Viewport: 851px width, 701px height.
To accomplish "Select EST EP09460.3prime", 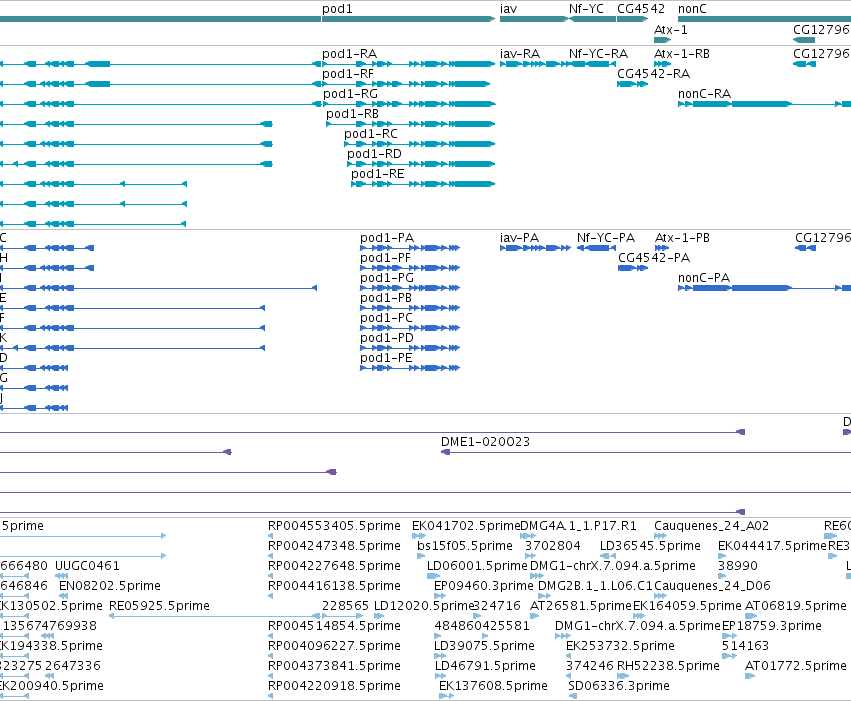I will [484, 587].
